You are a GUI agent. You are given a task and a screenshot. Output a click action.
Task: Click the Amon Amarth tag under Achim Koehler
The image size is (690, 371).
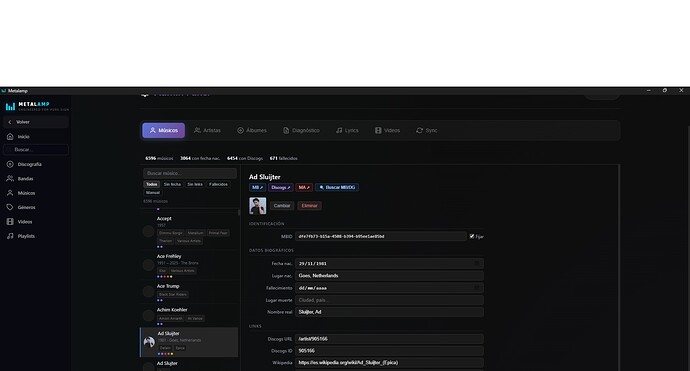(x=171, y=318)
